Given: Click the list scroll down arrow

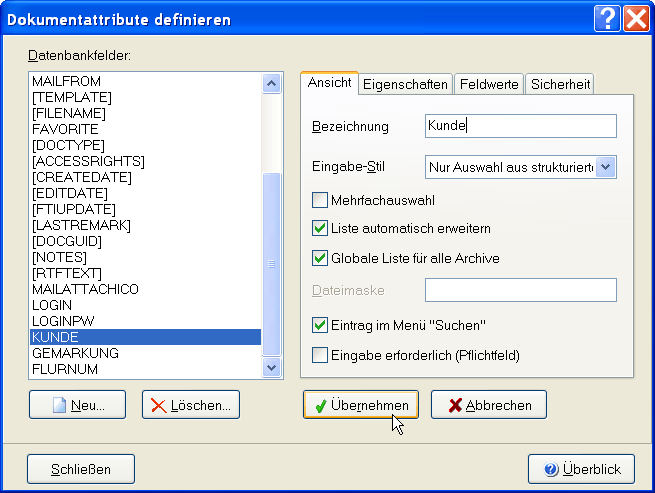Looking at the screenshot, I should [x=271, y=368].
